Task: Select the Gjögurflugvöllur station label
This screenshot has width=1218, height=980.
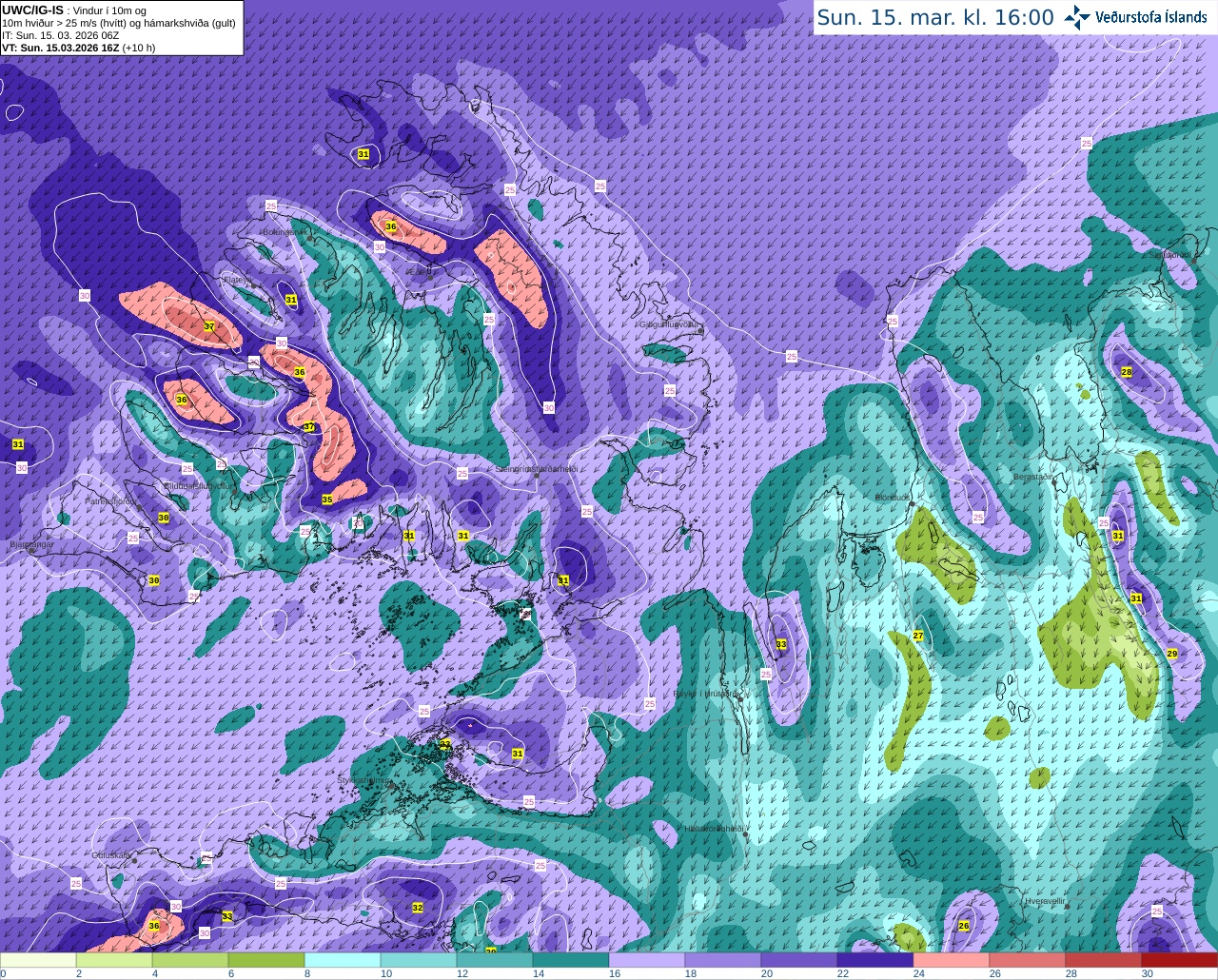Action: (x=672, y=324)
